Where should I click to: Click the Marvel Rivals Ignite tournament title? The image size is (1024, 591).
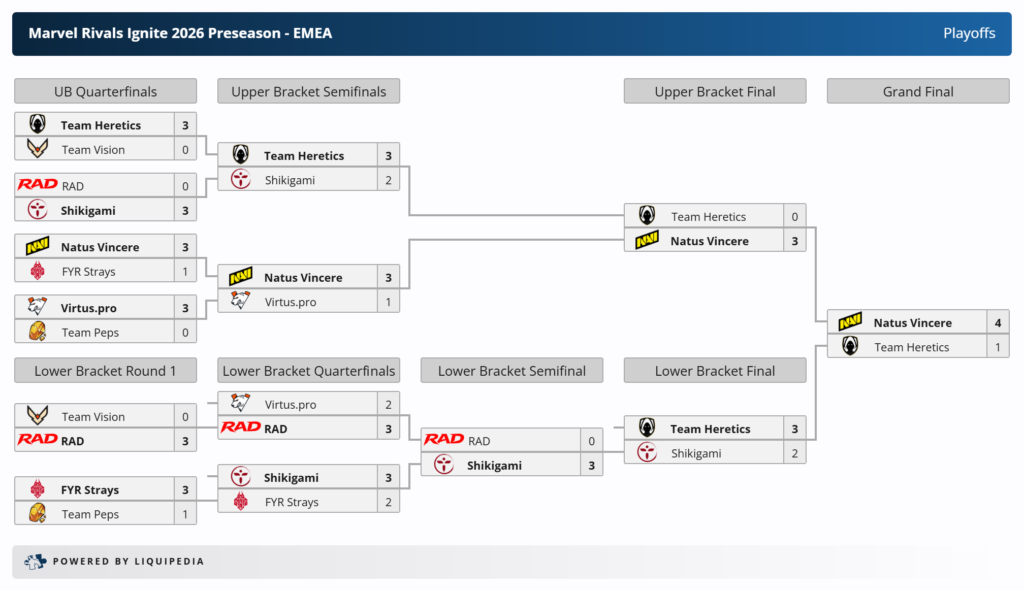tap(180, 34)
